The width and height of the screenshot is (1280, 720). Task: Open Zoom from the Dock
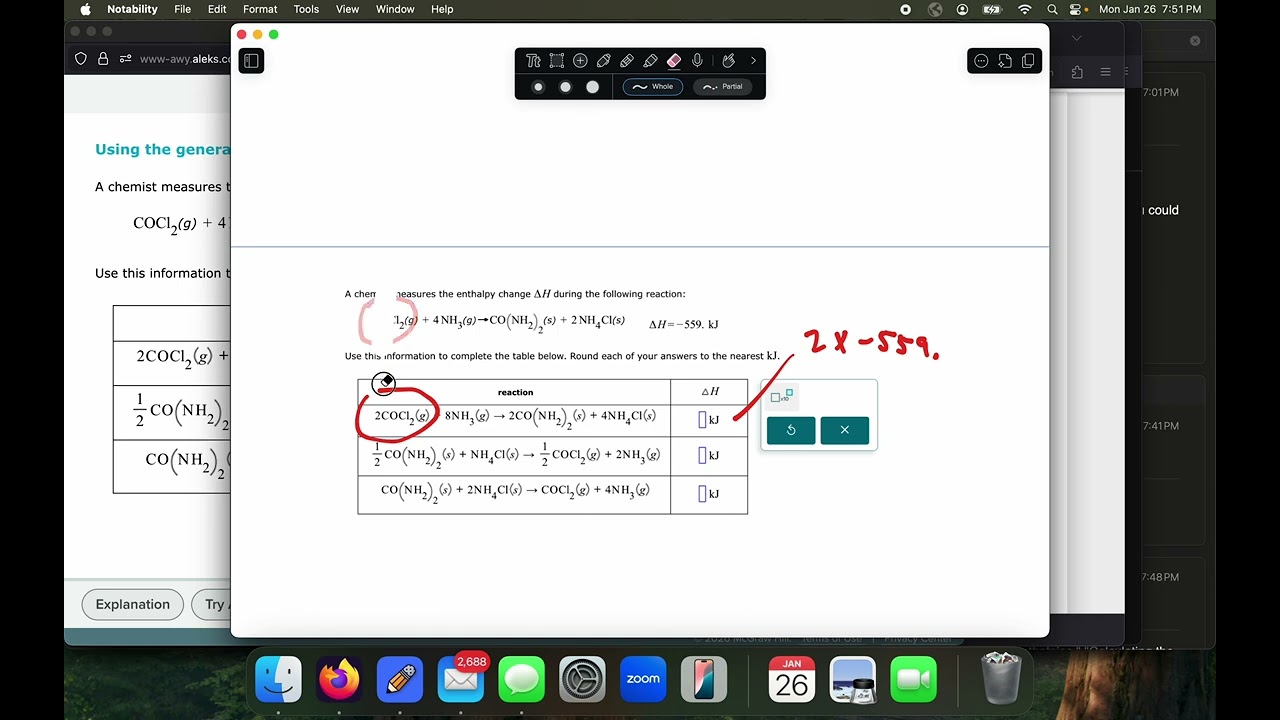[643, 680]
